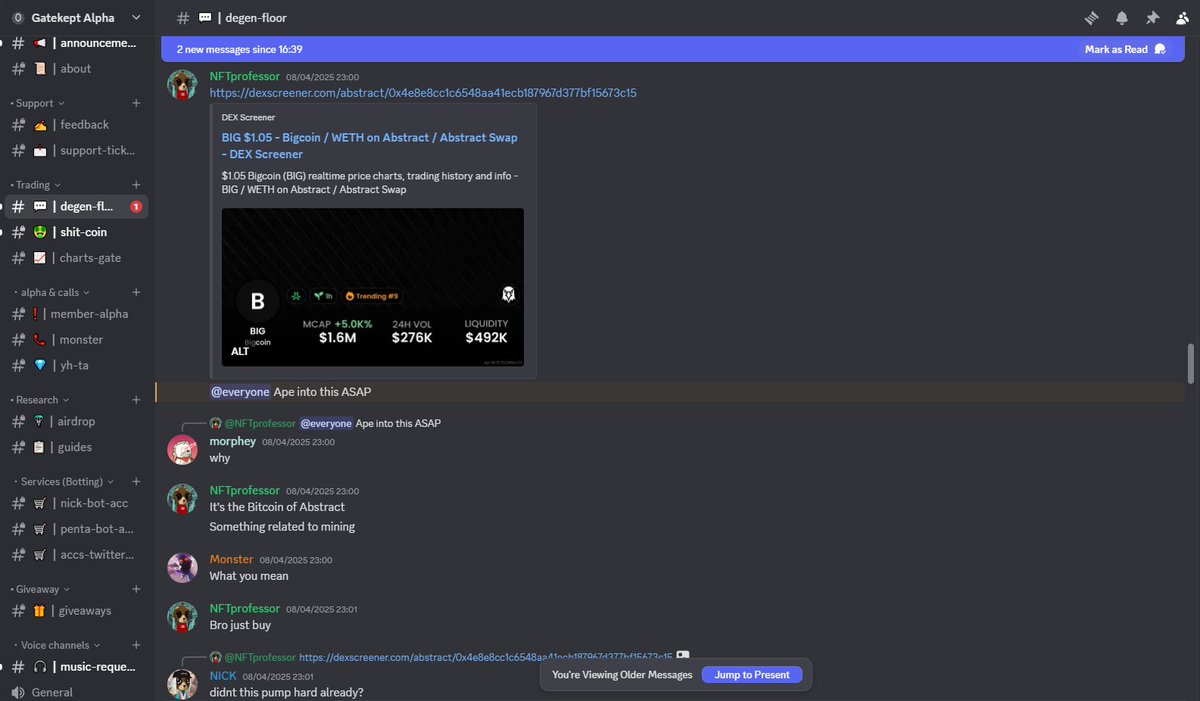
Task: Click the plus icon next to Services (Botting)
Action: 136,482
